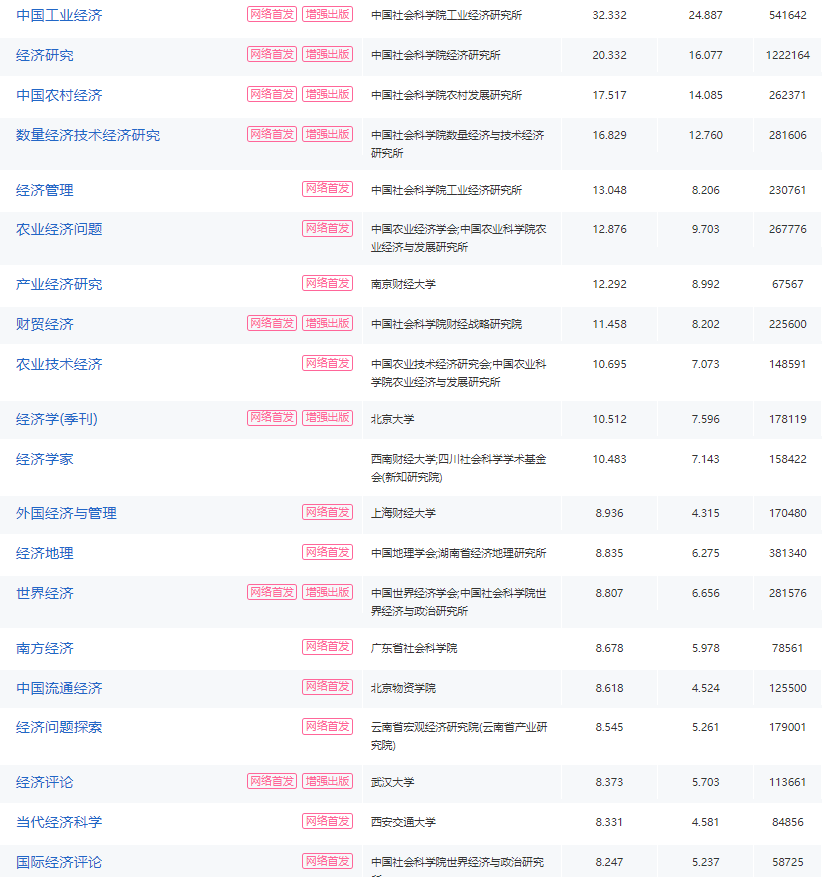The image size is (822, 877).
Task: Open the 数量经济技术经济研究 journal link
Action: (x=88, y=135)
